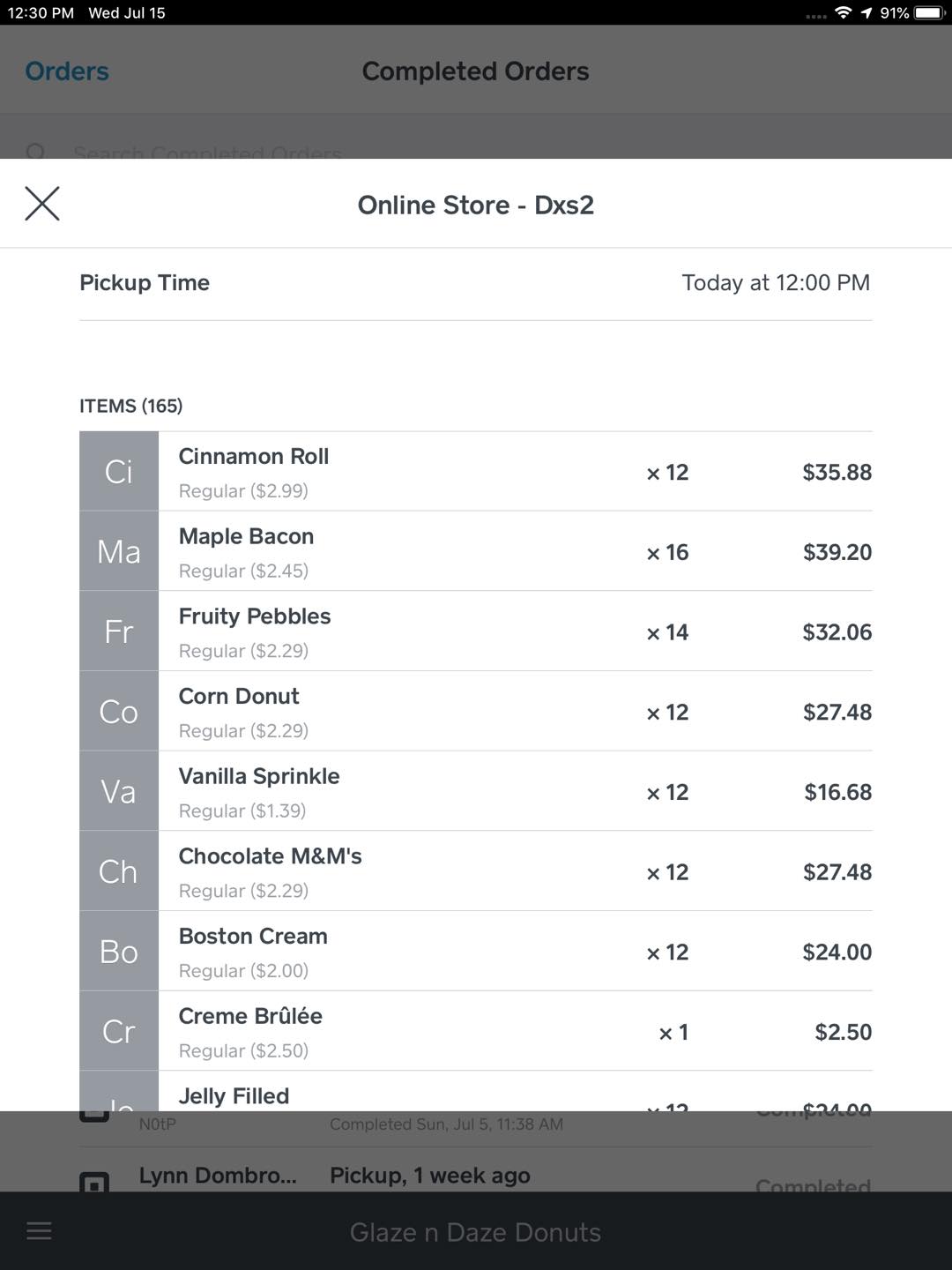Screen dimensions: 952x1270
Task: Tap the Vanilla Sprinkle 'Va' item tile
Action: click(119, 792)
